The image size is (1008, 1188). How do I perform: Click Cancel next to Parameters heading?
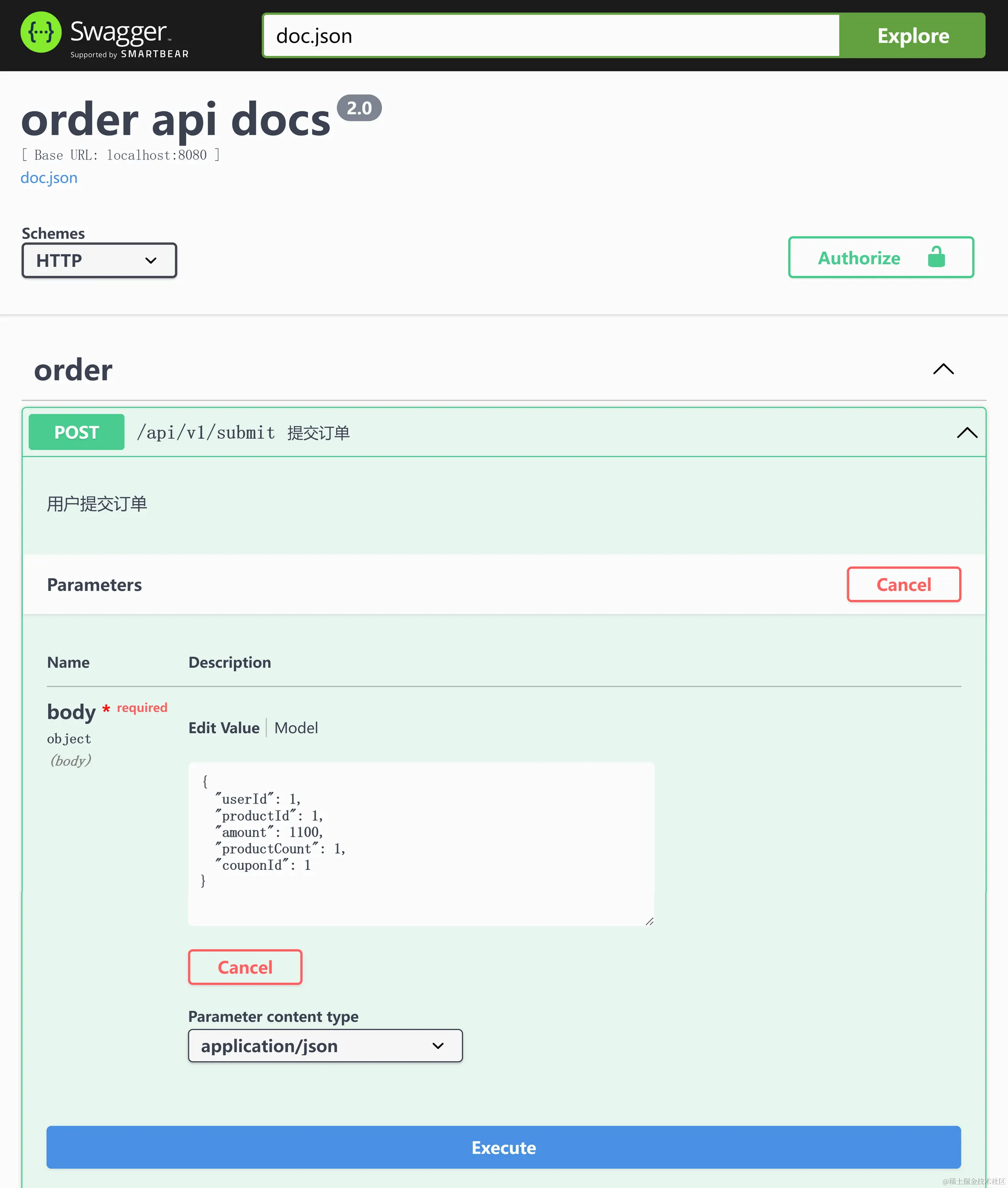coord(903,585)
